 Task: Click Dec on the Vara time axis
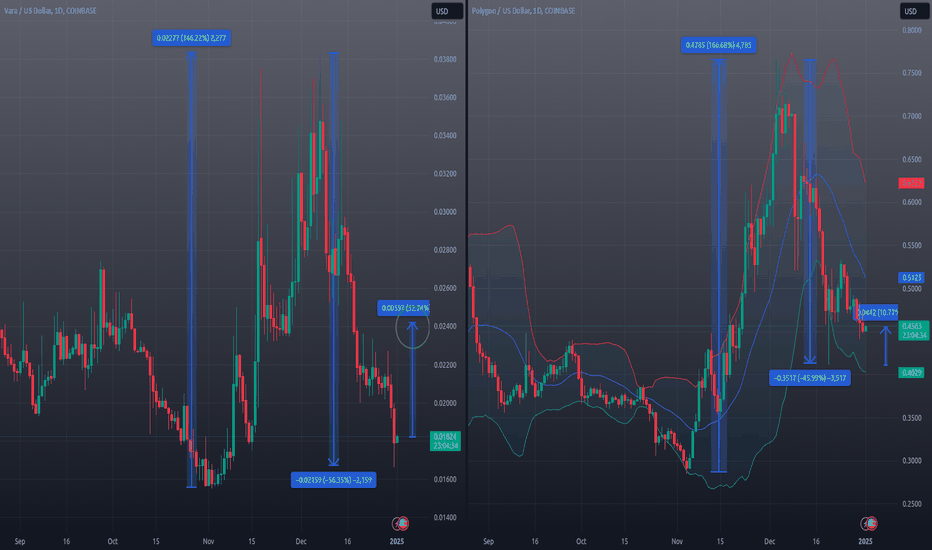click(301, 542)
